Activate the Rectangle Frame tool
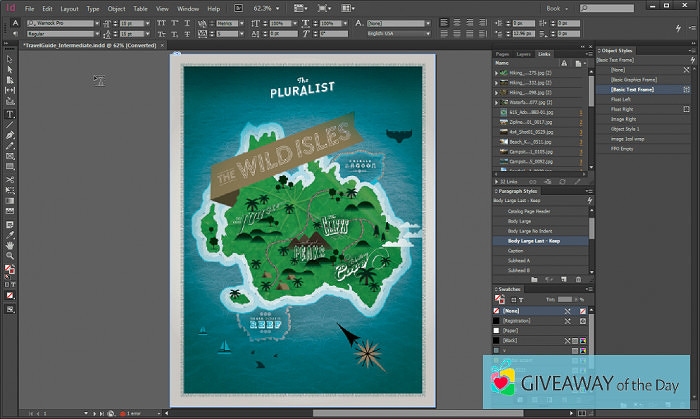Image resolution: width=700 pixels, height=419 pixels. pyautogui.click(x=10, y=157)
